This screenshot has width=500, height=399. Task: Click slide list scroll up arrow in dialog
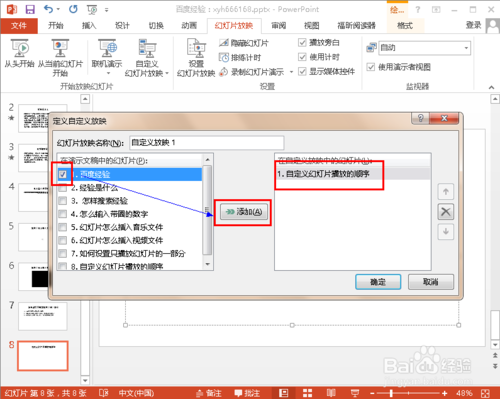click(x=207, y=160)
